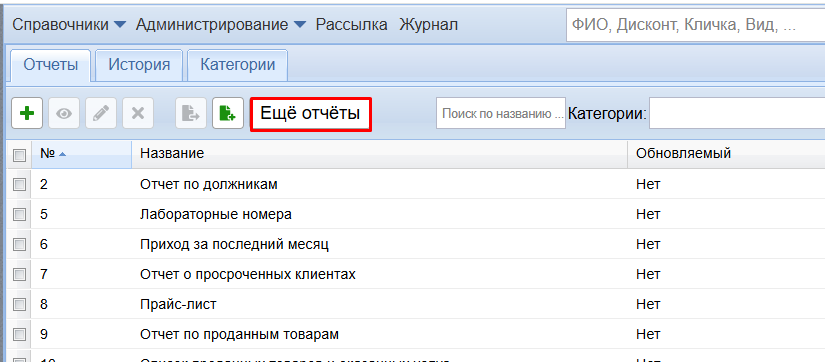
Task: Switch to the История tab
Action: pyautogui.click(x=139, y=65)
